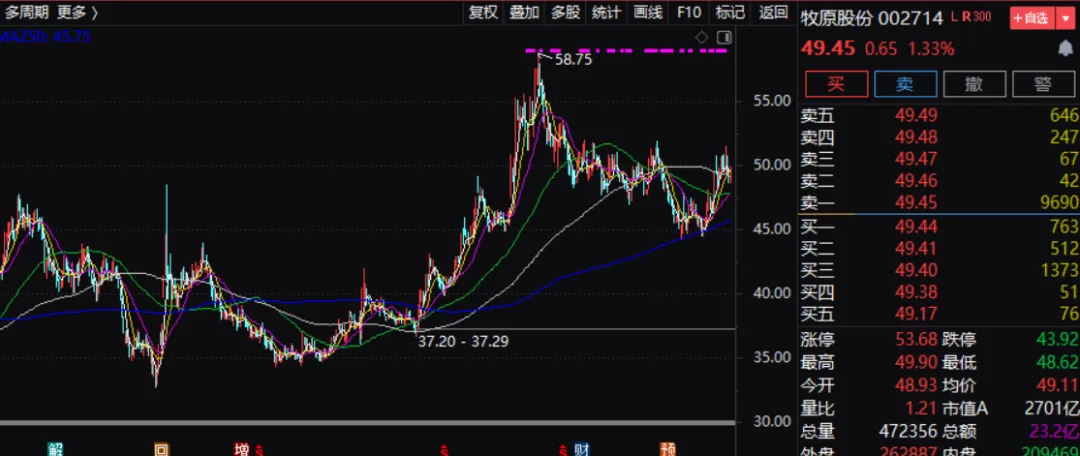Screen dimensions: 1080x456
Task: Click the 卖一 ask row with 9690 volume
Action: [939, 203]
